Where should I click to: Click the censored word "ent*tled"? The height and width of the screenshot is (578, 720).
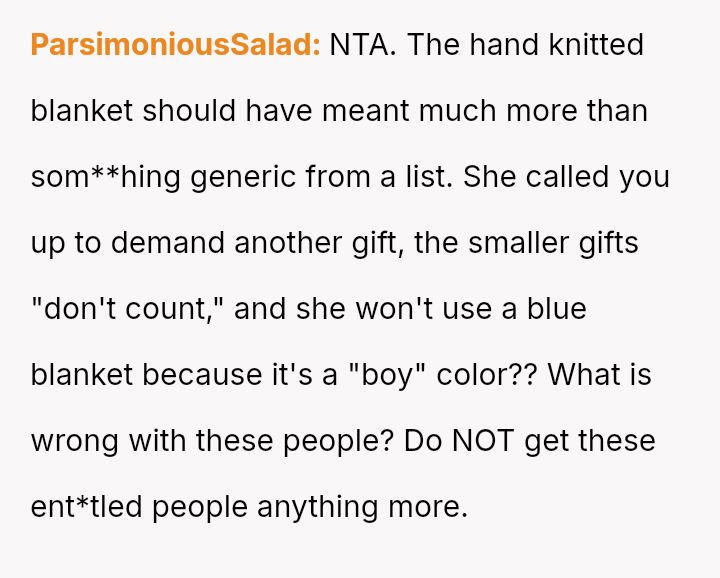click(x=86, y=507)
